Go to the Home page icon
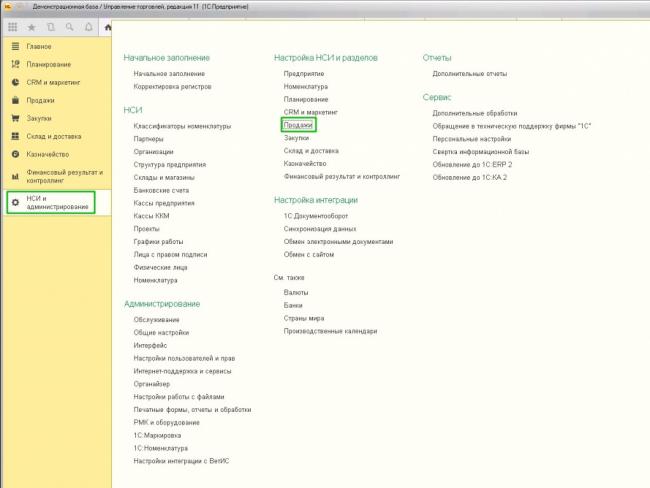This screenshot has width=650, height=488. point(108,27)
